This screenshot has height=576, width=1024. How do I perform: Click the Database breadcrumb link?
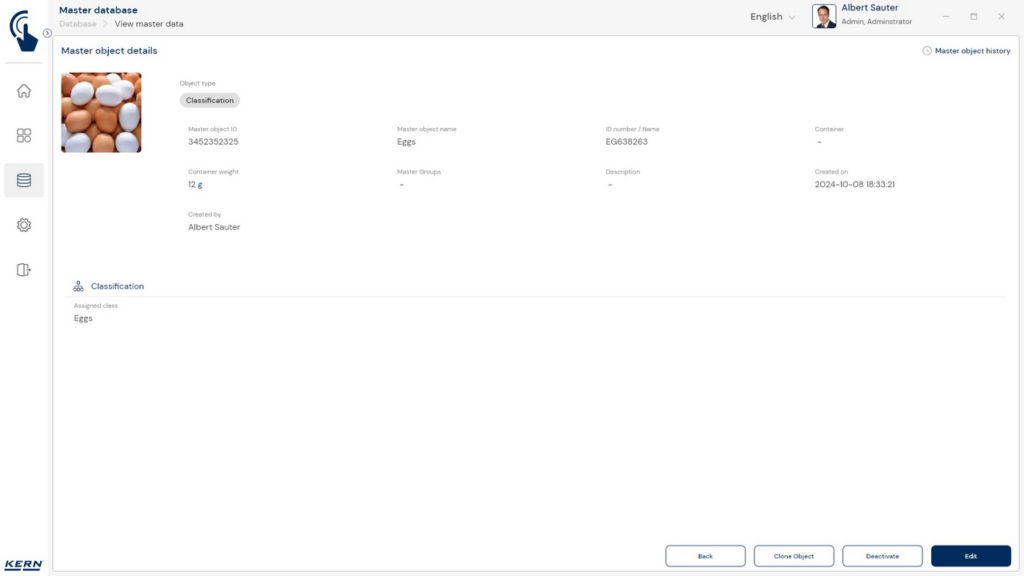[x=78, y=24]
